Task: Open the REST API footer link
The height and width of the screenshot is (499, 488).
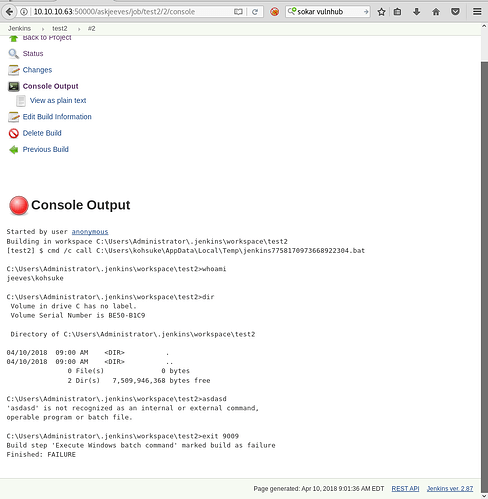Action: [405, 489]
